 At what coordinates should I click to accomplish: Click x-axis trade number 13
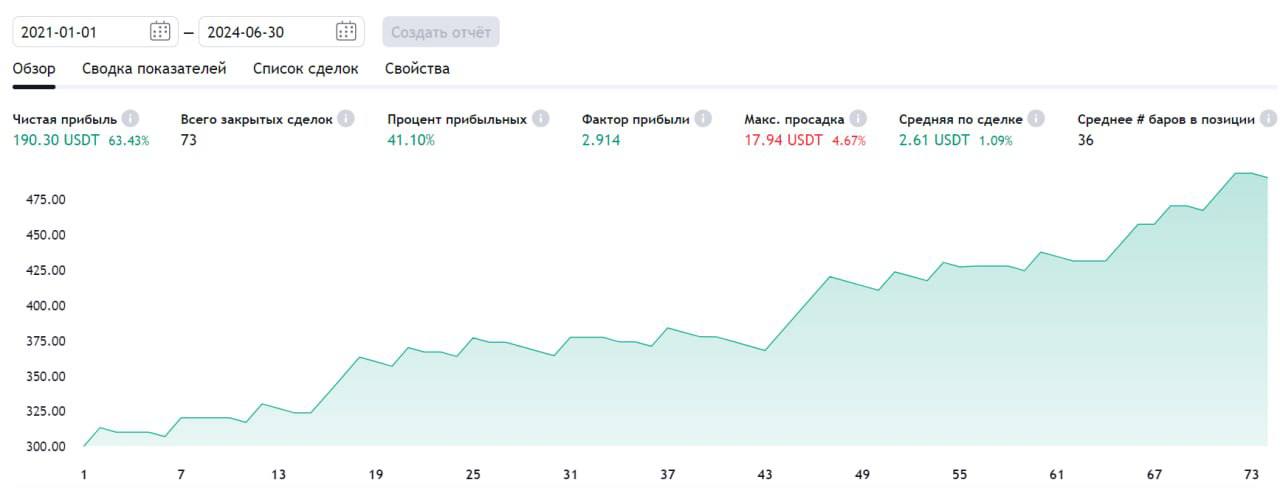click(278, 474)
